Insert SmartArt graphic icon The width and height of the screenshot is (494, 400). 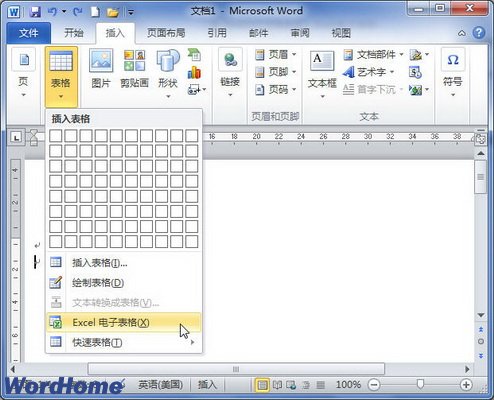[195, 55]
